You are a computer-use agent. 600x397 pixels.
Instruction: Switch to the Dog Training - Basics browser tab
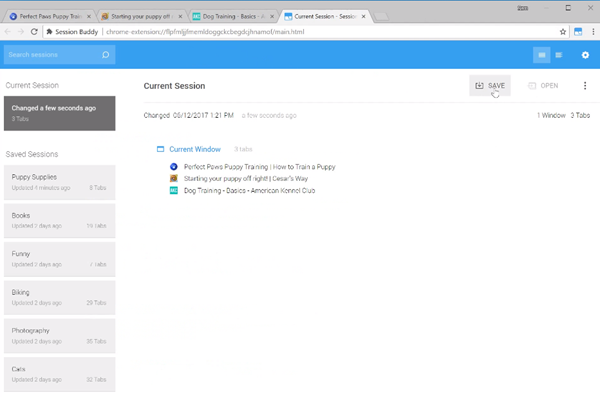[232, 16]
